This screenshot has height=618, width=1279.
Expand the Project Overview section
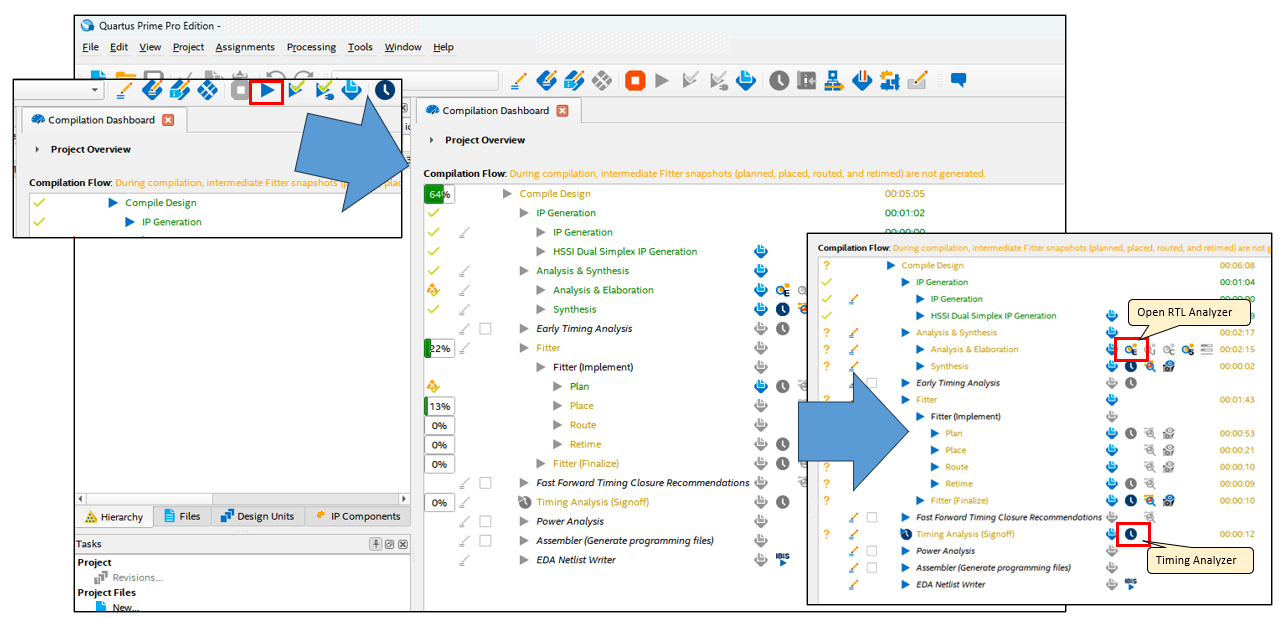(x=431, y=140)
